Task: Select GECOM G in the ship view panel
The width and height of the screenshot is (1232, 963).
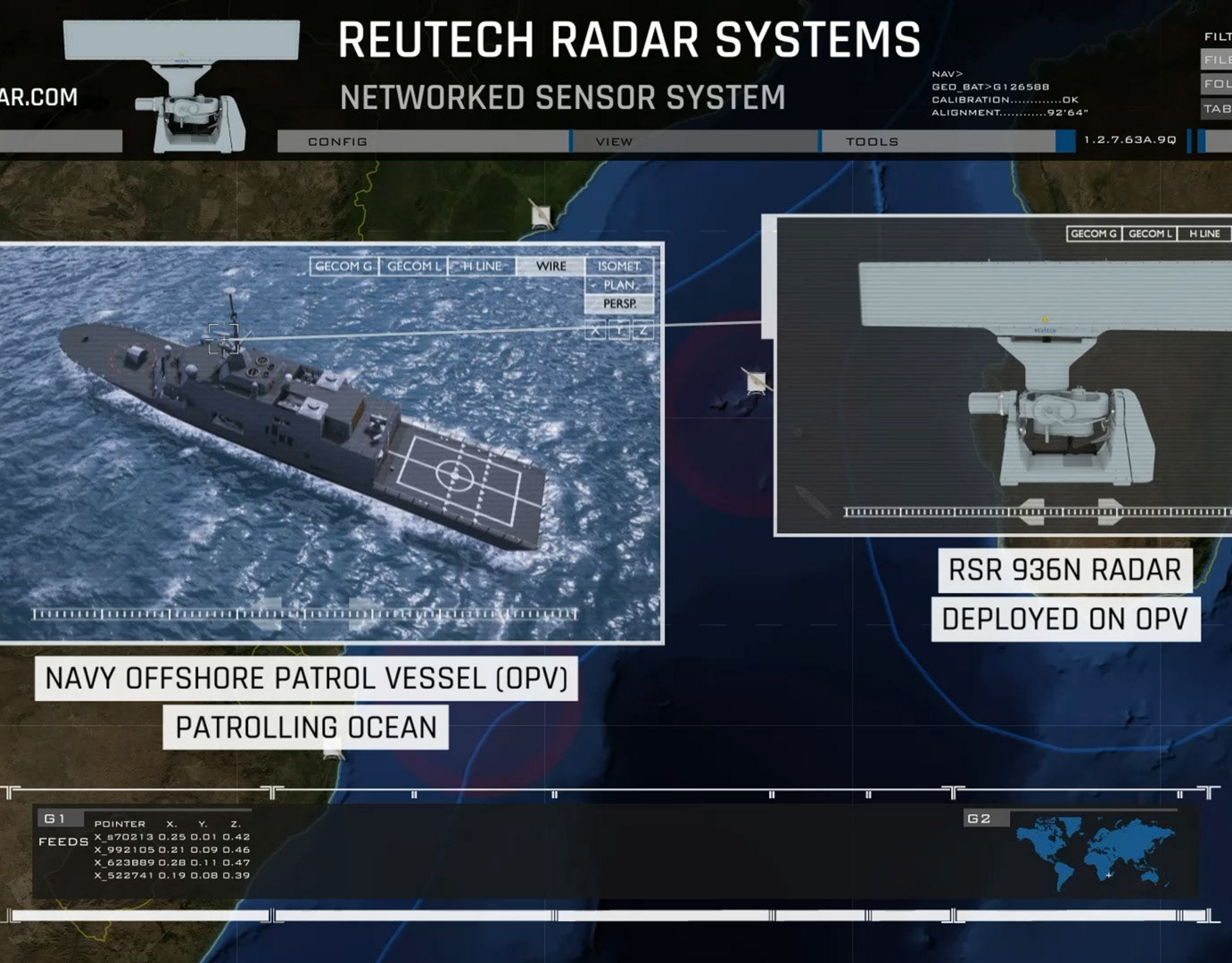Action: click(x=344, y=266)
